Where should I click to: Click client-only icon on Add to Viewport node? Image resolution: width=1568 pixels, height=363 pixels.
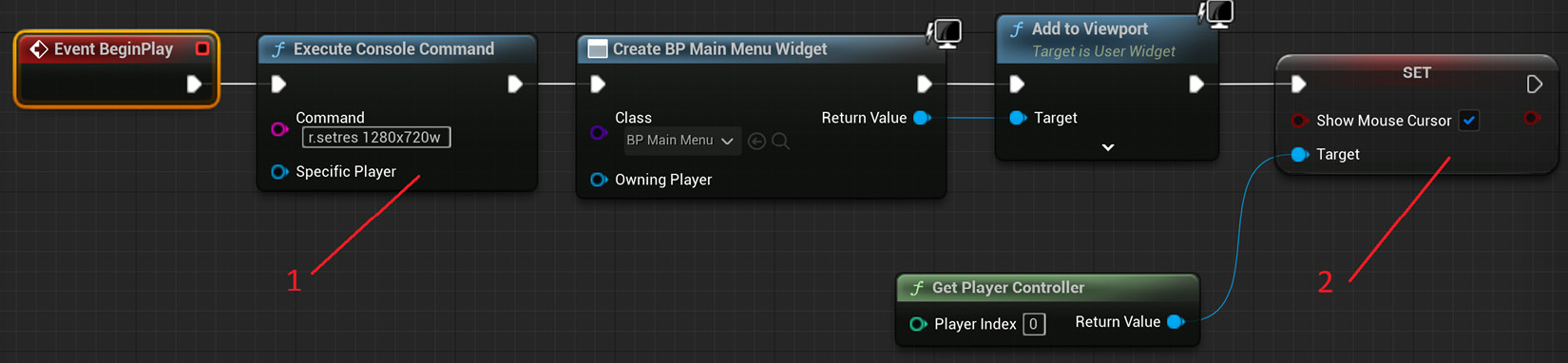point(1216,13)
